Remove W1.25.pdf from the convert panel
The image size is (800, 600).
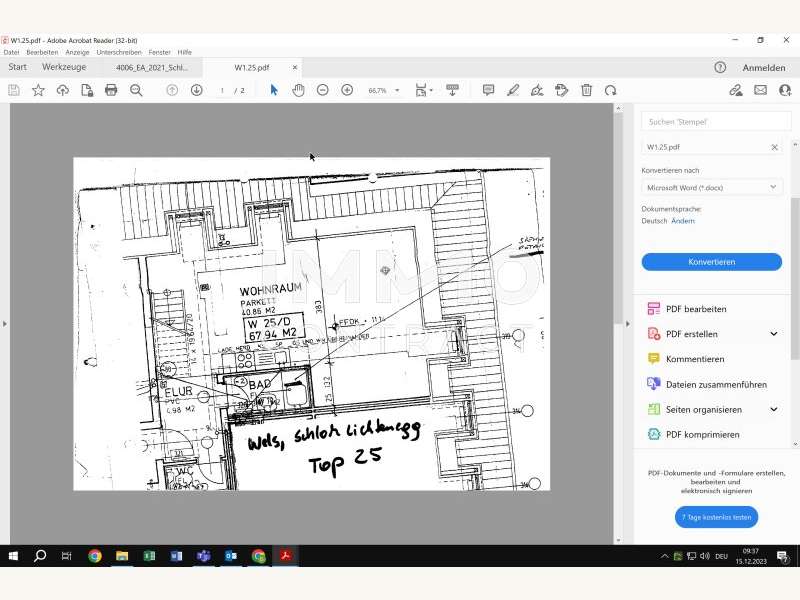[x=774, y=147]
